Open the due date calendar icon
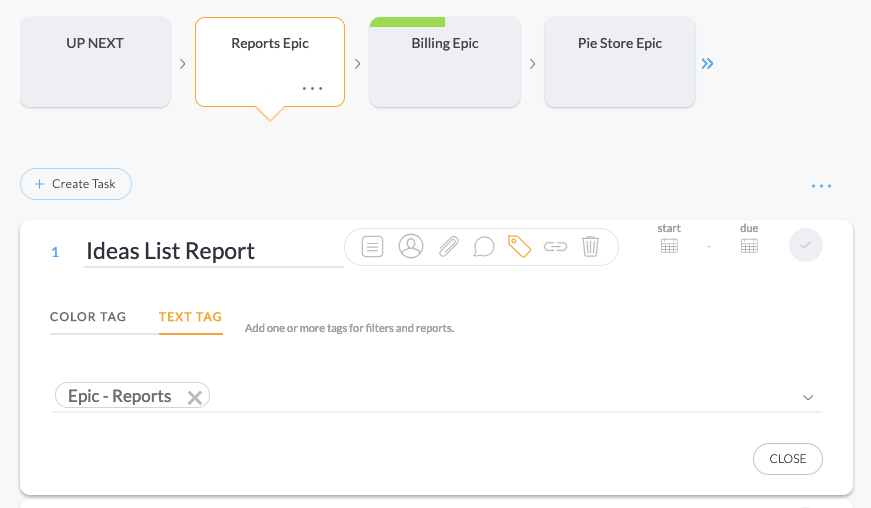 tap(749, 245)
